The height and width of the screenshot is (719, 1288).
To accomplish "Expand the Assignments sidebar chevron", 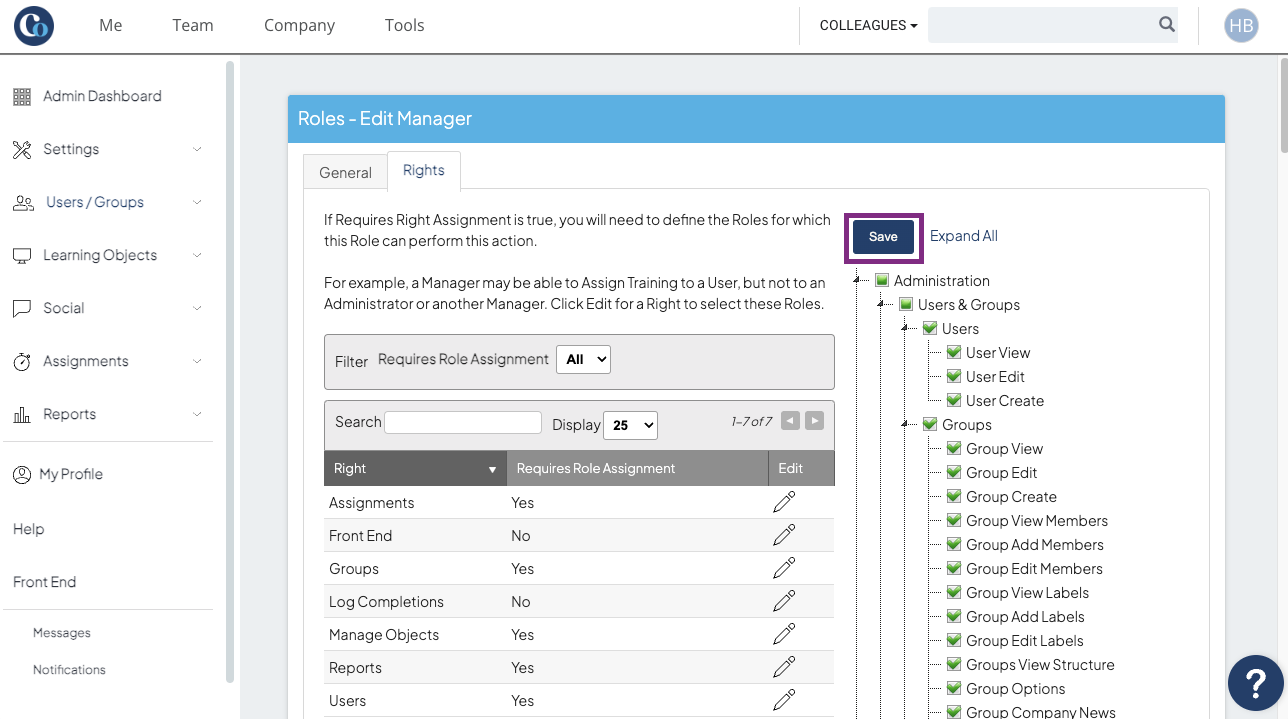I will pos(197,361).
